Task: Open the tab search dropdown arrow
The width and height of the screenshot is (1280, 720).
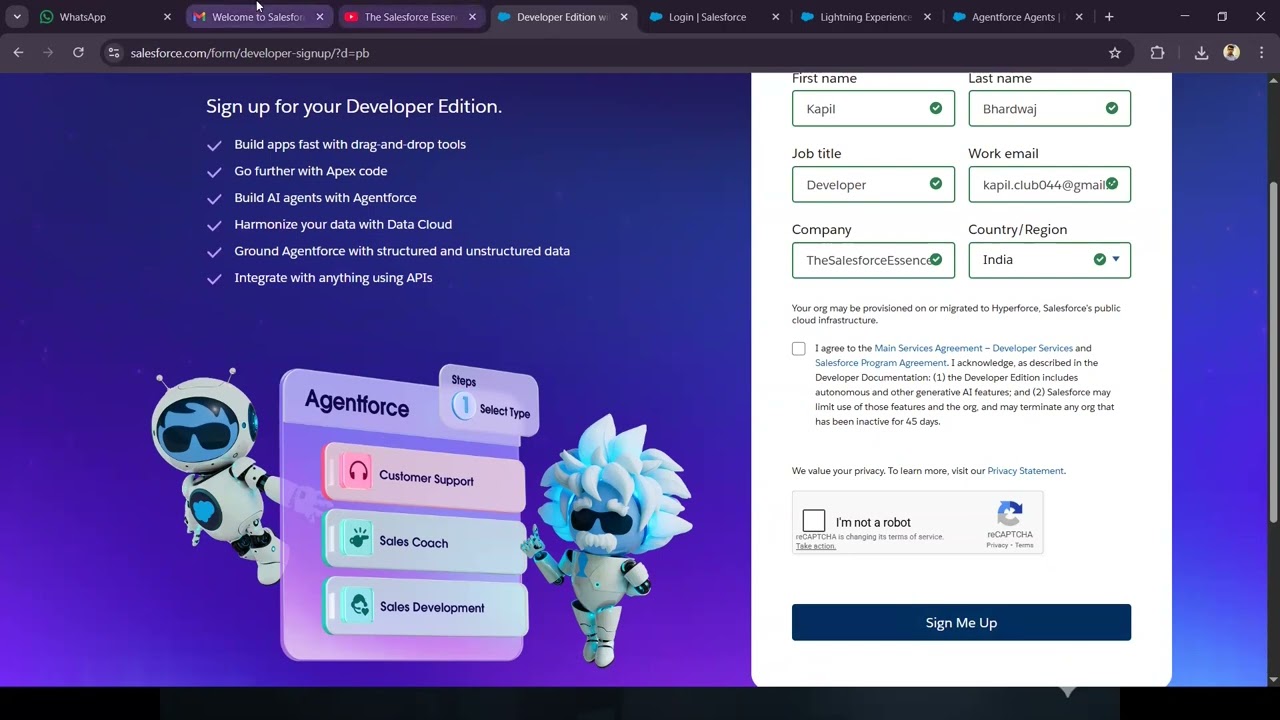Action: tap(17, 17)
